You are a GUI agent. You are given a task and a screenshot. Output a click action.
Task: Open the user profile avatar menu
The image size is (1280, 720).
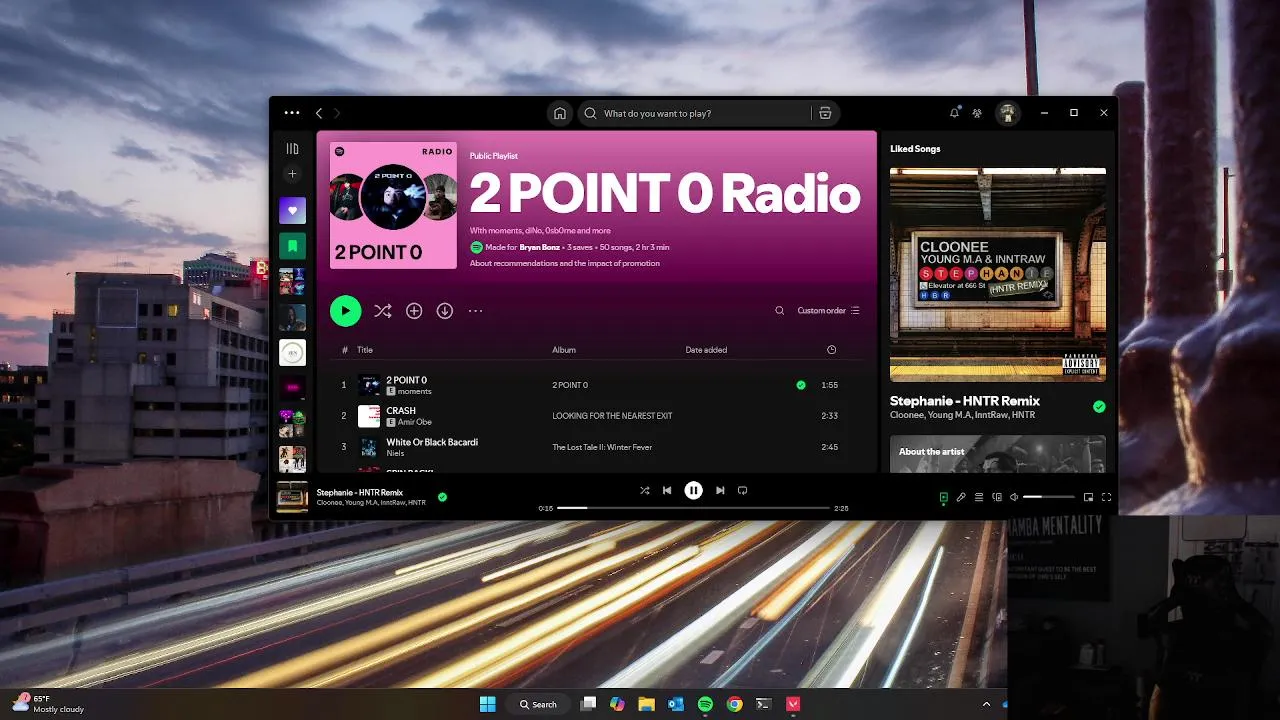1008,113
